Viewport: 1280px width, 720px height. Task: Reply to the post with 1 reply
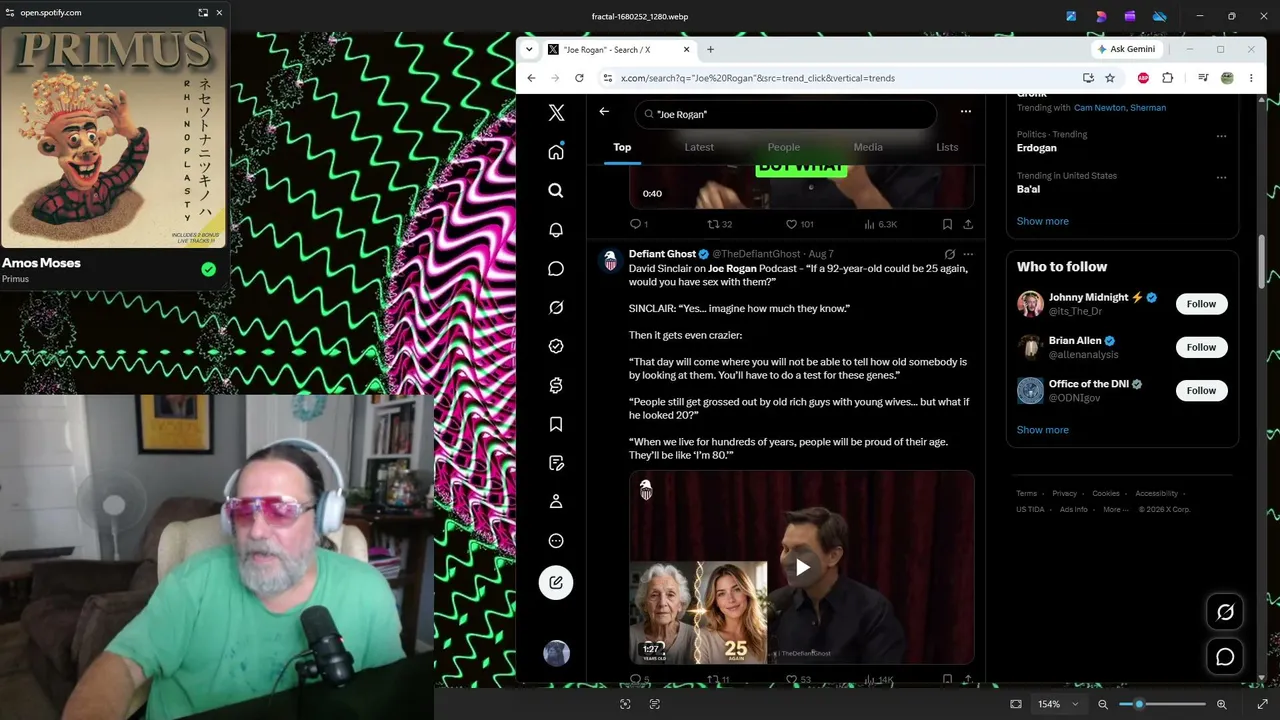coord(638,225)
